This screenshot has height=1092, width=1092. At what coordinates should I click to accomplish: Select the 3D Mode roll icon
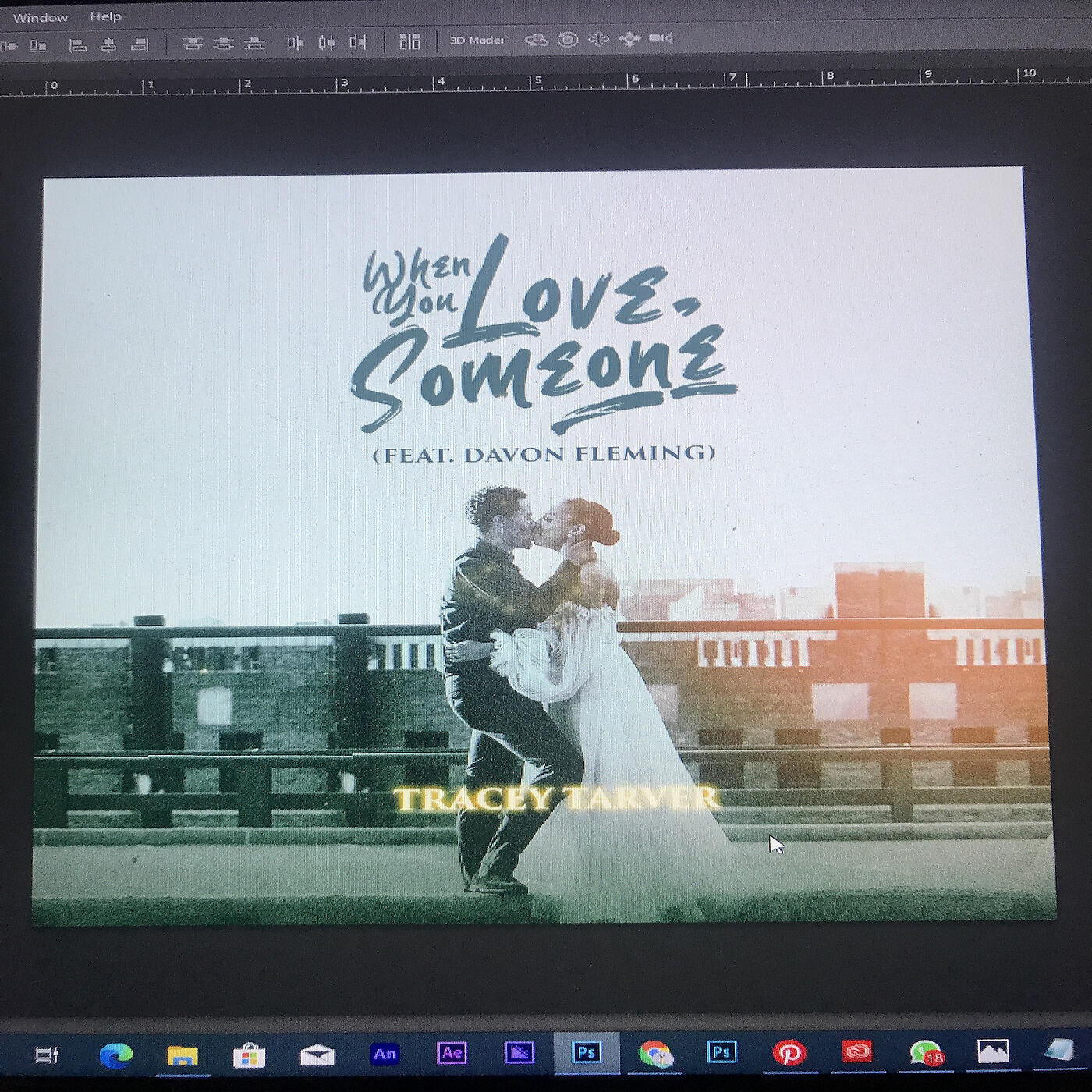tap(568, 39)
